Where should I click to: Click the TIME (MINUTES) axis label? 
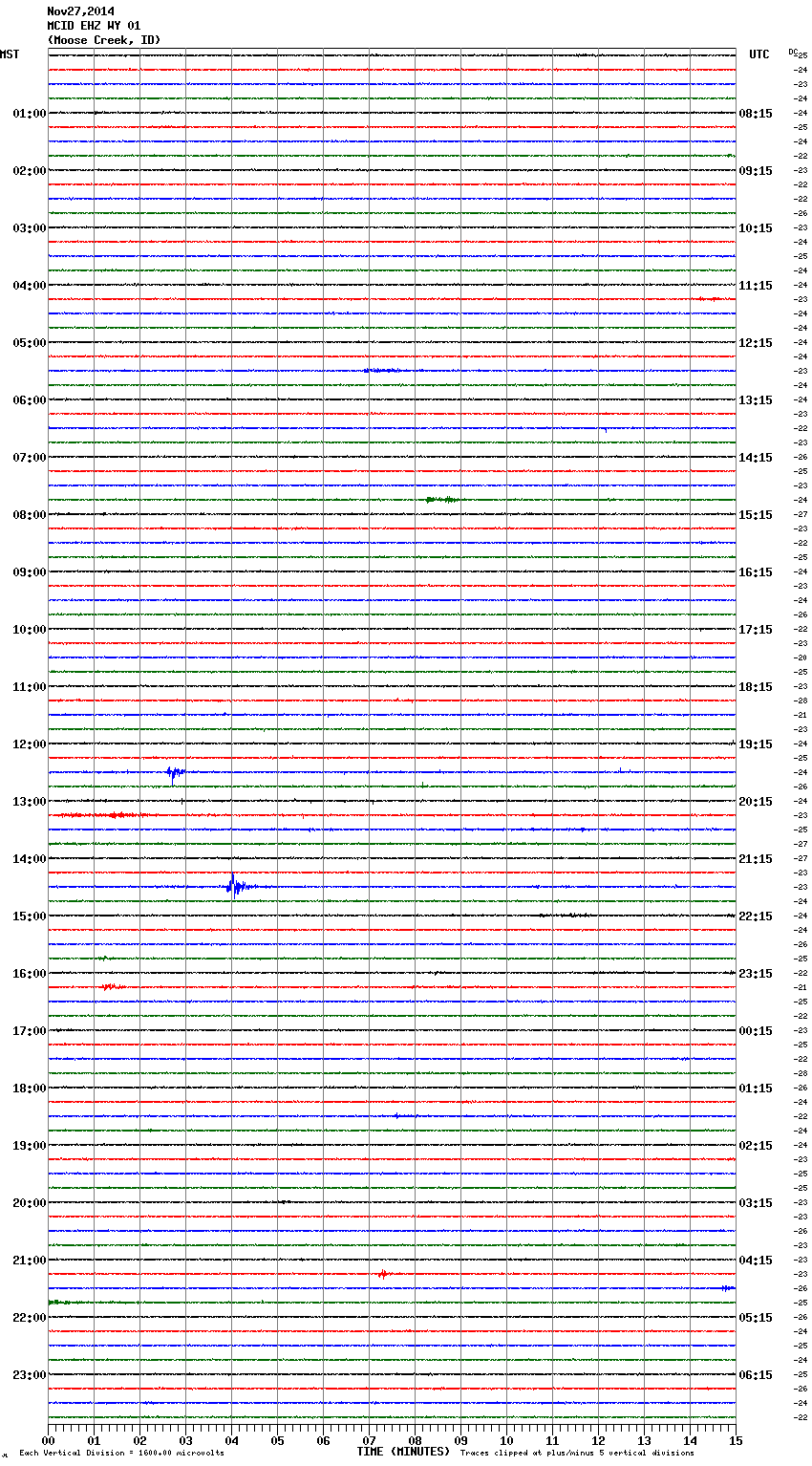point(403,1452)
